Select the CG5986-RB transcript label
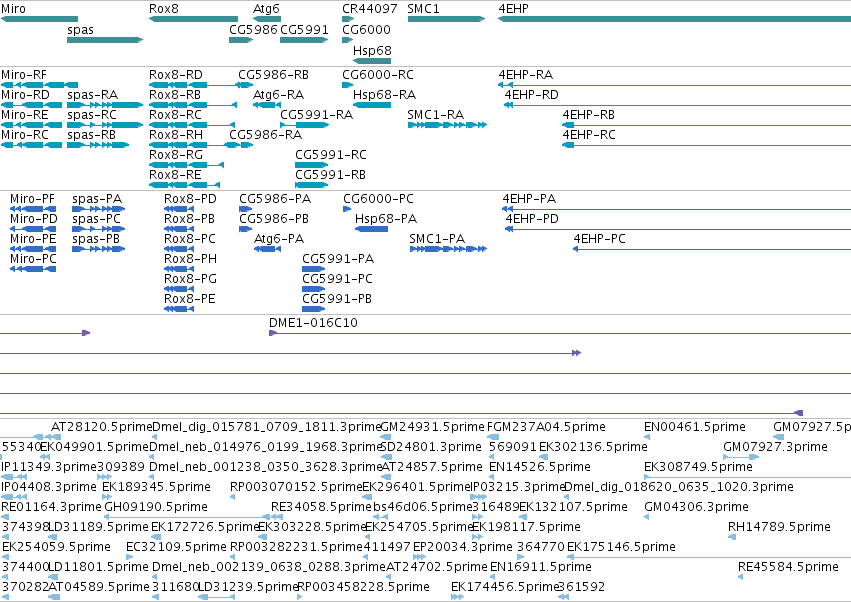851x602 pixels. [x=274, y=74]
